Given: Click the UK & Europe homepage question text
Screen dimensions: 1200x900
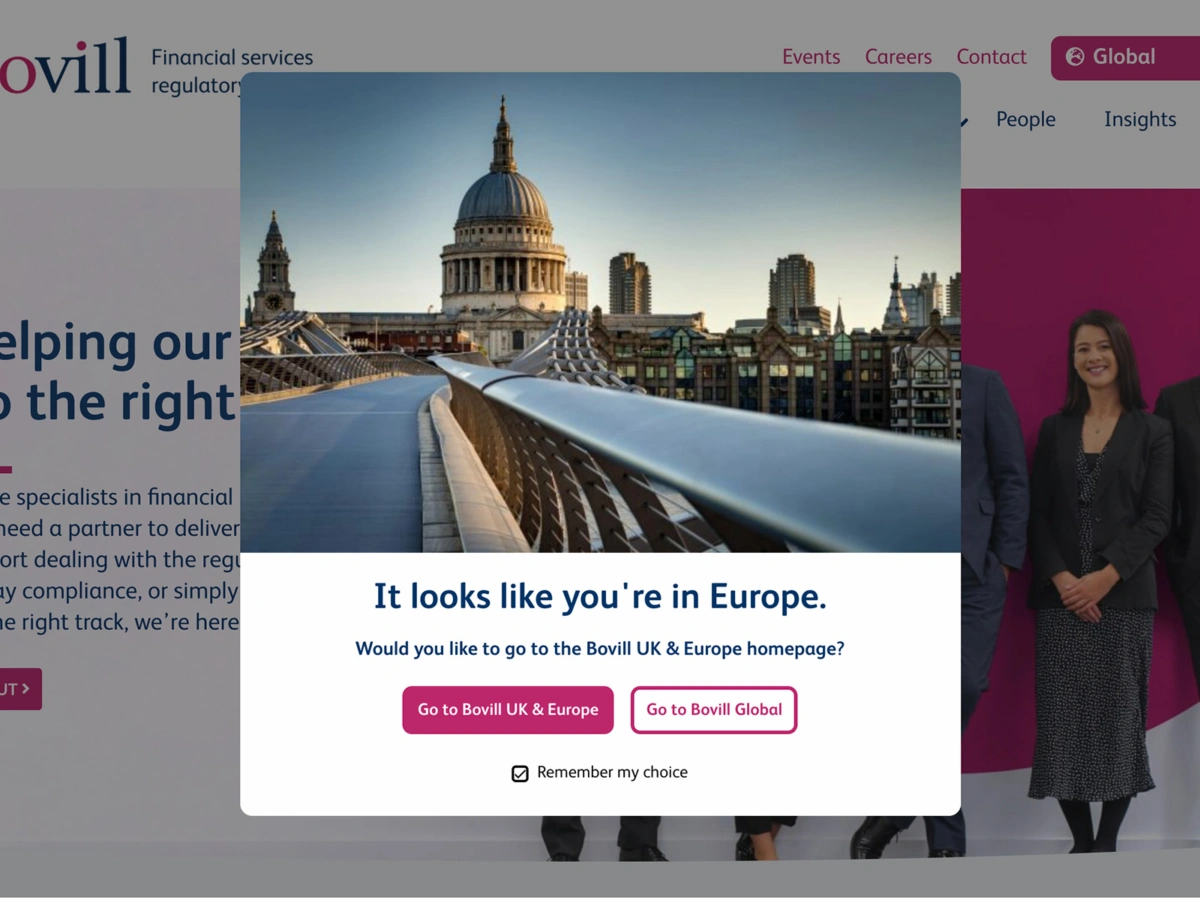Looking at the screenshot, I should coord(600,649).
